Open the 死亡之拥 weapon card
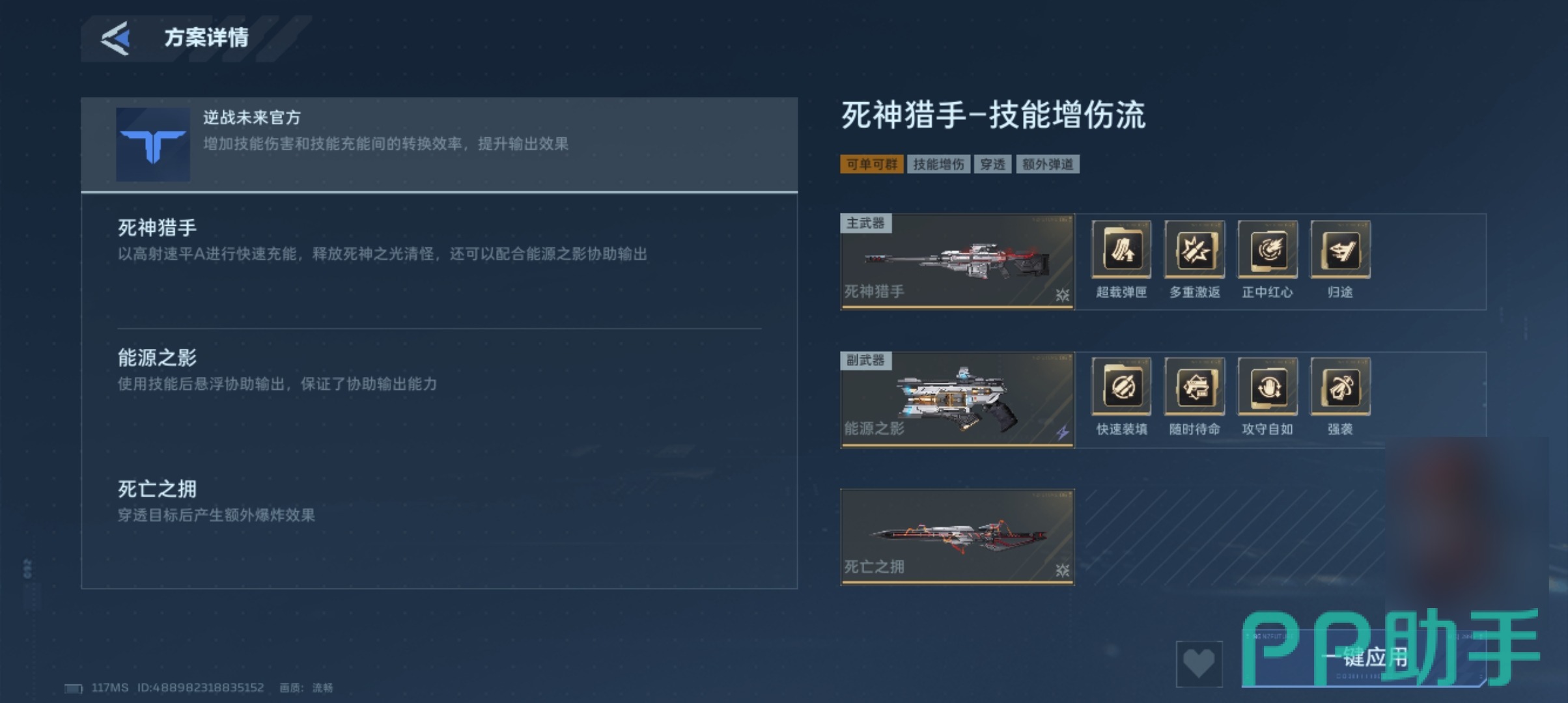The height and width of the screenshot is (703, 1568). coord(957,537)
